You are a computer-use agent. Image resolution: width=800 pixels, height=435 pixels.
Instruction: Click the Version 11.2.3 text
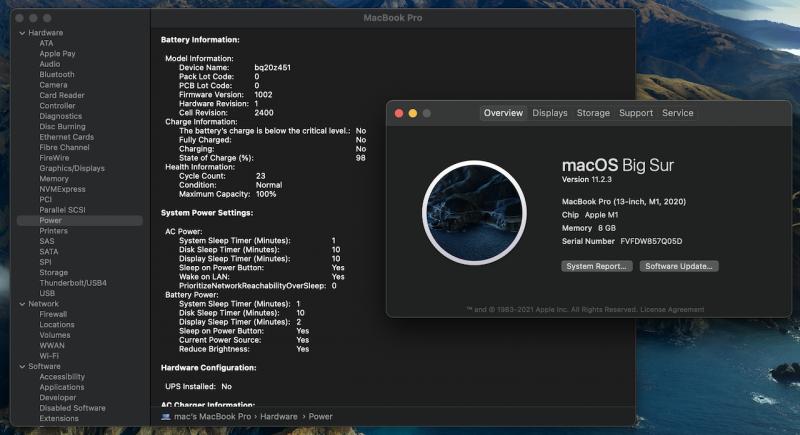coord(586,180)
